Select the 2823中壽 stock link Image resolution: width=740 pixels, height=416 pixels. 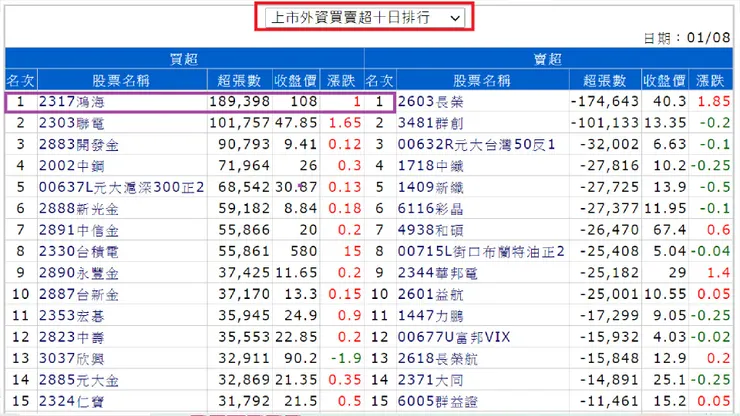[72, 337]
